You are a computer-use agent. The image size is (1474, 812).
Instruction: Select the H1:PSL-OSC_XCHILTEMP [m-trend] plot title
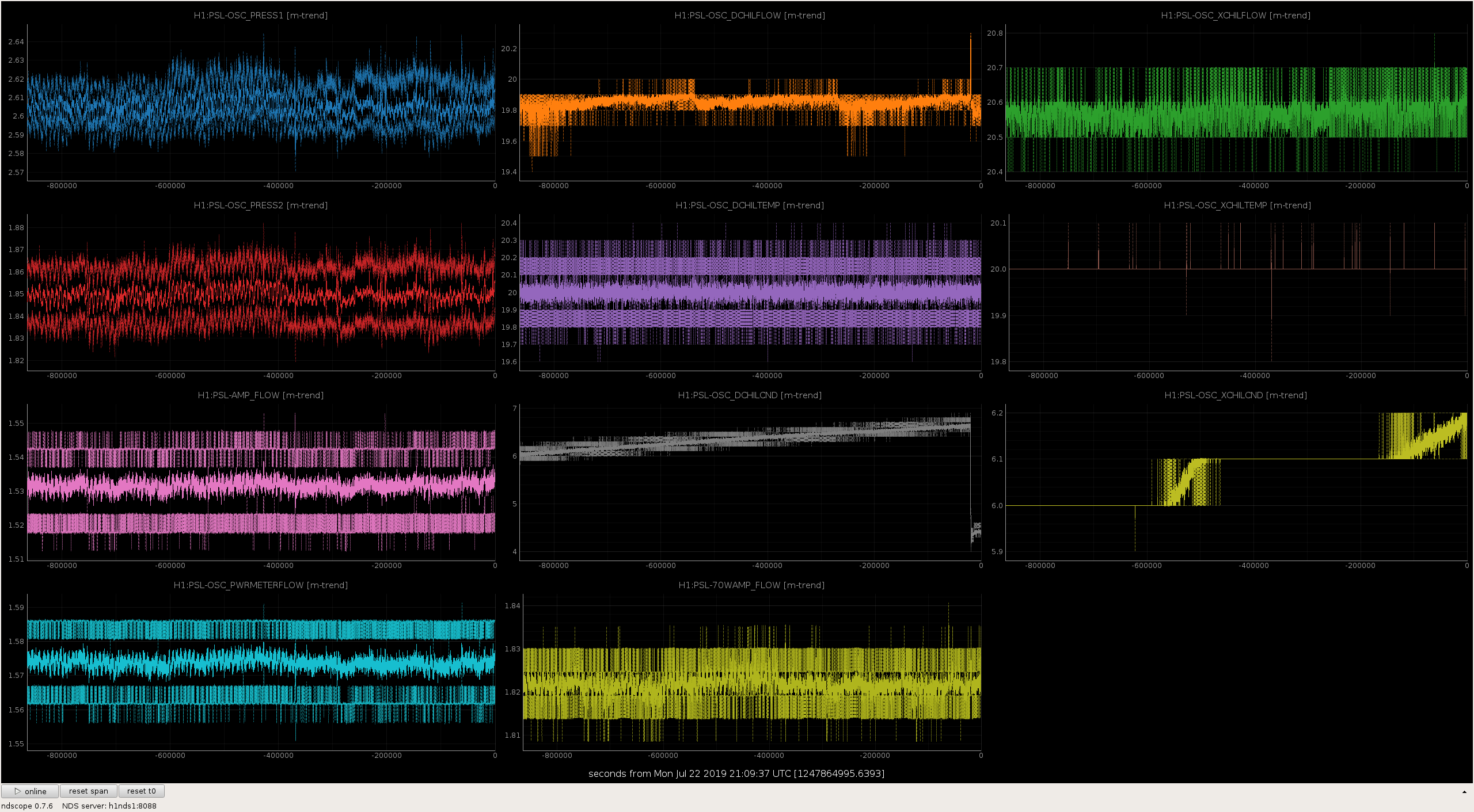click(x=1237, y=205)
